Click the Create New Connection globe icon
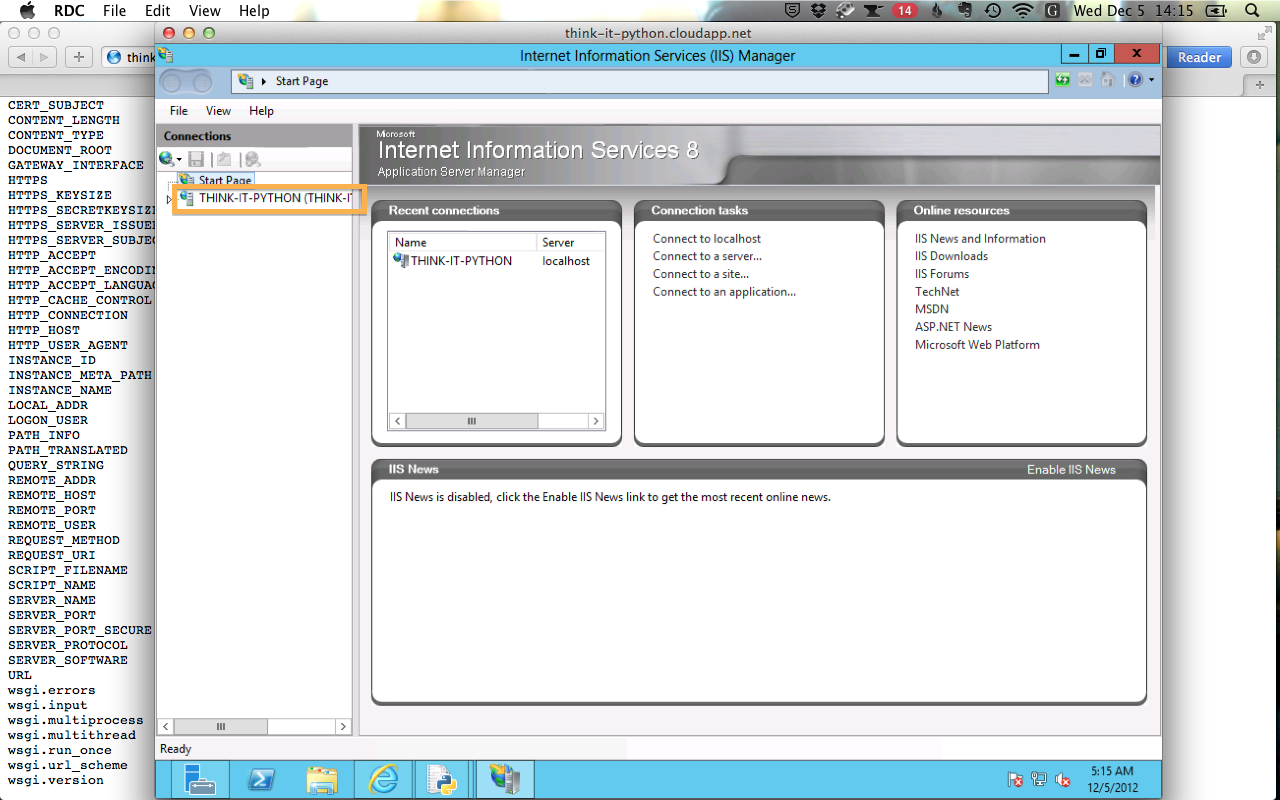The height and width of the screenshot is (800, 1280). coord(166,159)
